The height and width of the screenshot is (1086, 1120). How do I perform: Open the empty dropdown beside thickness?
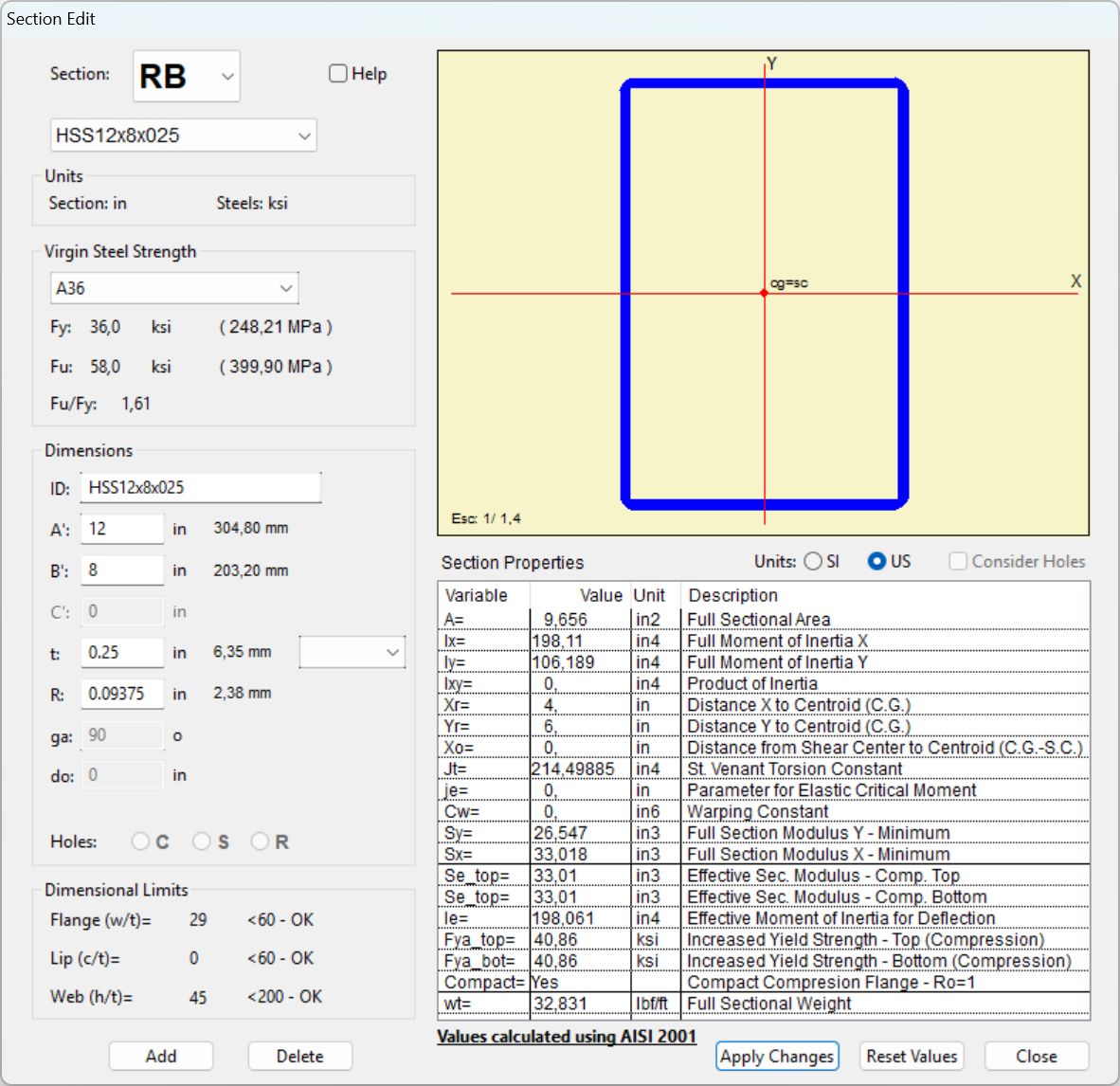coord(352,652)
